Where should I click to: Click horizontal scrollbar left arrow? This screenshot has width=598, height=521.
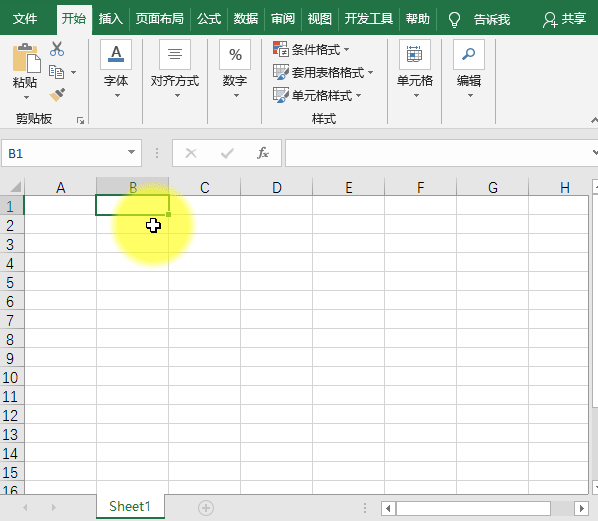(x=388, y=508)
